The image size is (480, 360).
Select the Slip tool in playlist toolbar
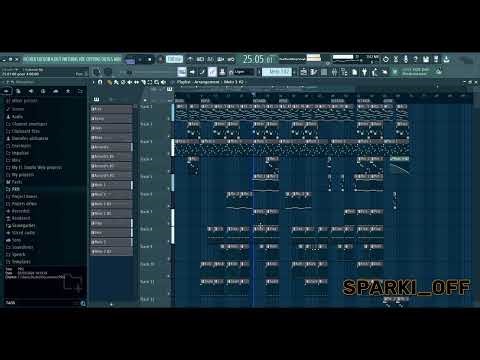(x=136, y=82)
